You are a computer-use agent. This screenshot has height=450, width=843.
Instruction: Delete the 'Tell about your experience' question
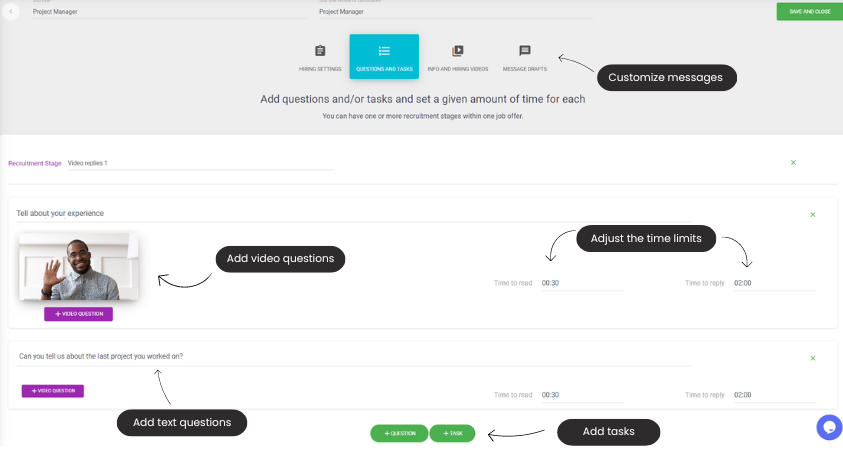[x=813, y=215]
